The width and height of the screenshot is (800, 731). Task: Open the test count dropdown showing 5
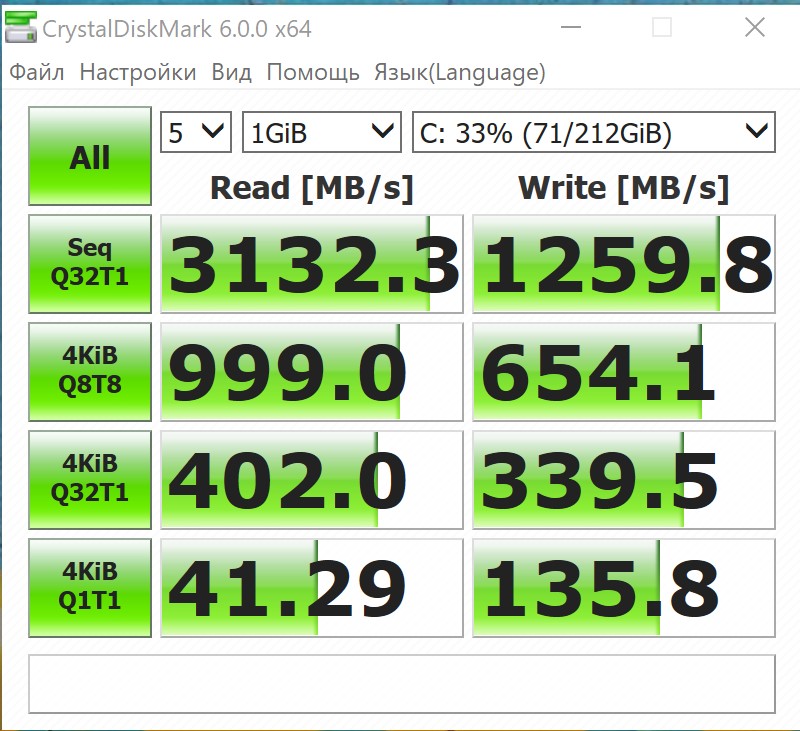pyautogui.click(x=196, y=132)
